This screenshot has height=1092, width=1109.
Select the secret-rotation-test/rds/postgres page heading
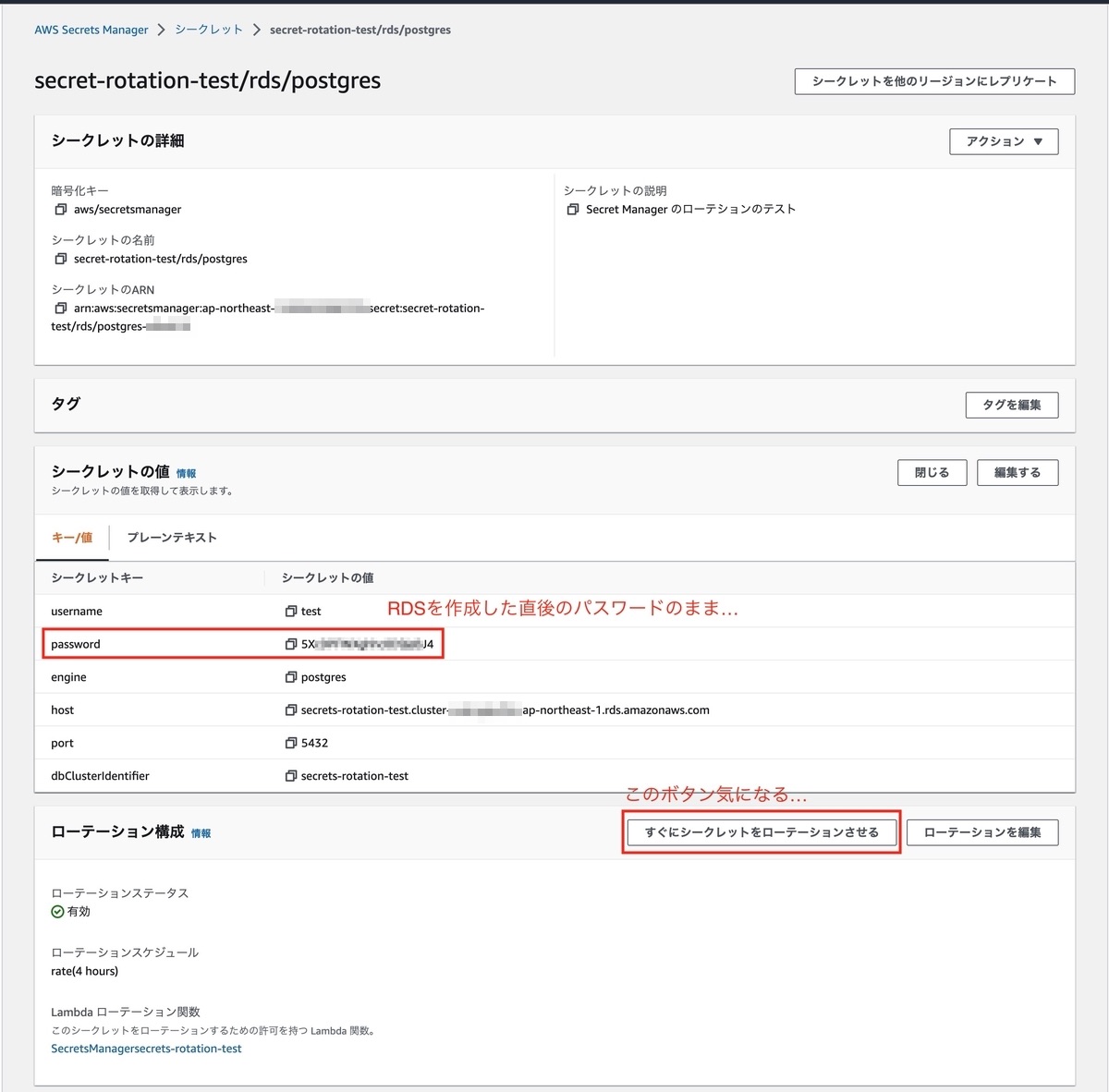[x=207, y=80]
